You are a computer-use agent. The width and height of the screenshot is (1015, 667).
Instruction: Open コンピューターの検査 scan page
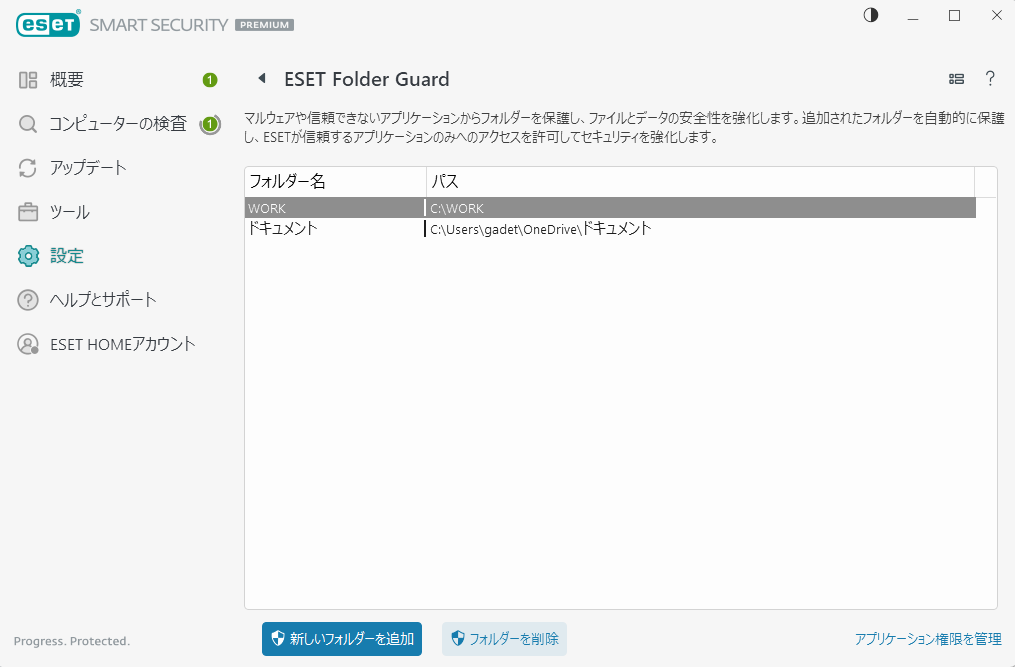pyautogui.click(x=118, y=124)
